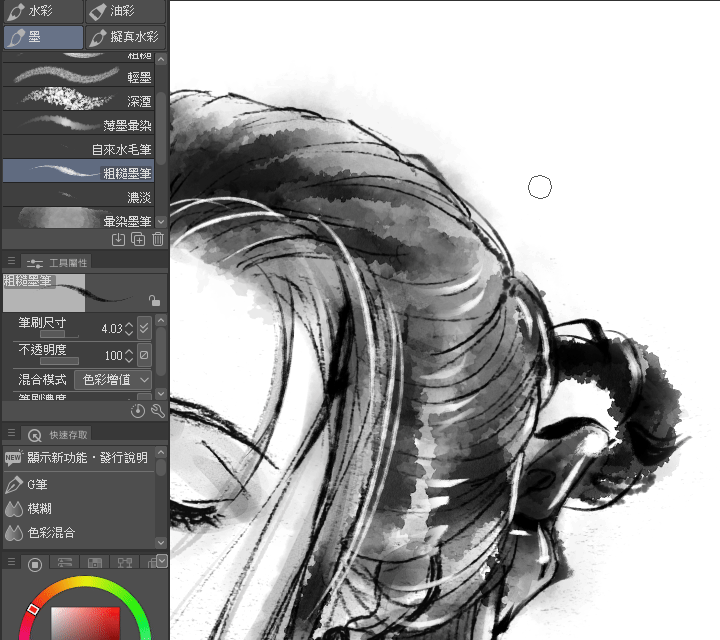The width and height of the screenshot is (720, 640).
Task: Decrease the brush size value 4.03
Action: click(129, 332)
